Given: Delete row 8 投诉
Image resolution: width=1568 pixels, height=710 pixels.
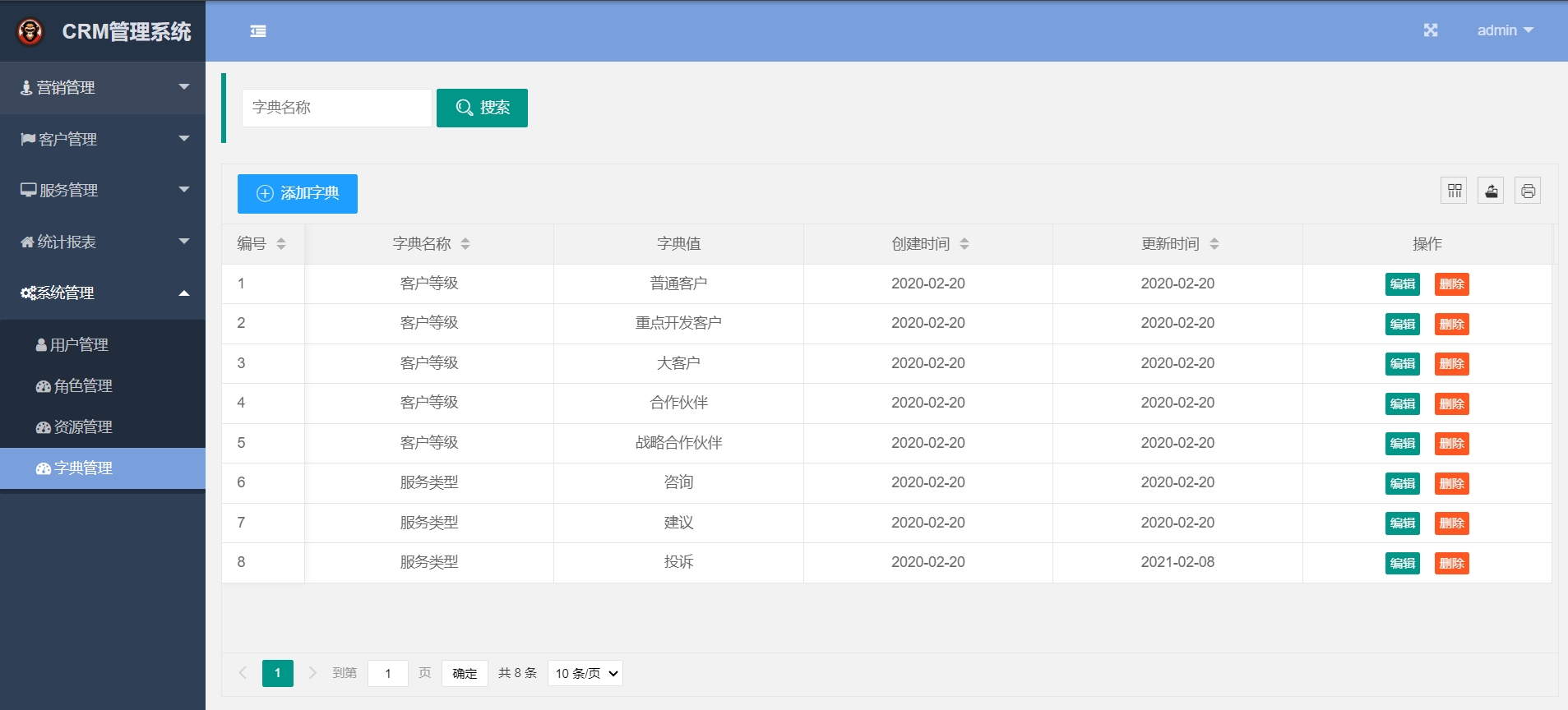Looking at the screenshot, I should pyautogui.click(x=1452, y=563).
